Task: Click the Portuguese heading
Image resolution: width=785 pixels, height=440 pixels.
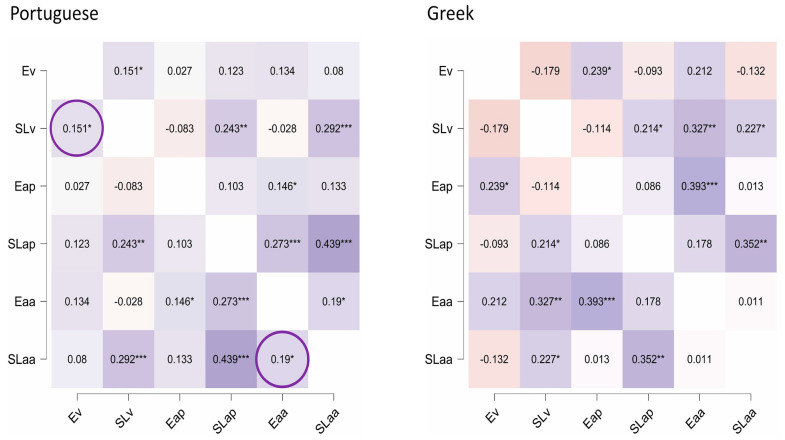Action: (x=54, y=14)
